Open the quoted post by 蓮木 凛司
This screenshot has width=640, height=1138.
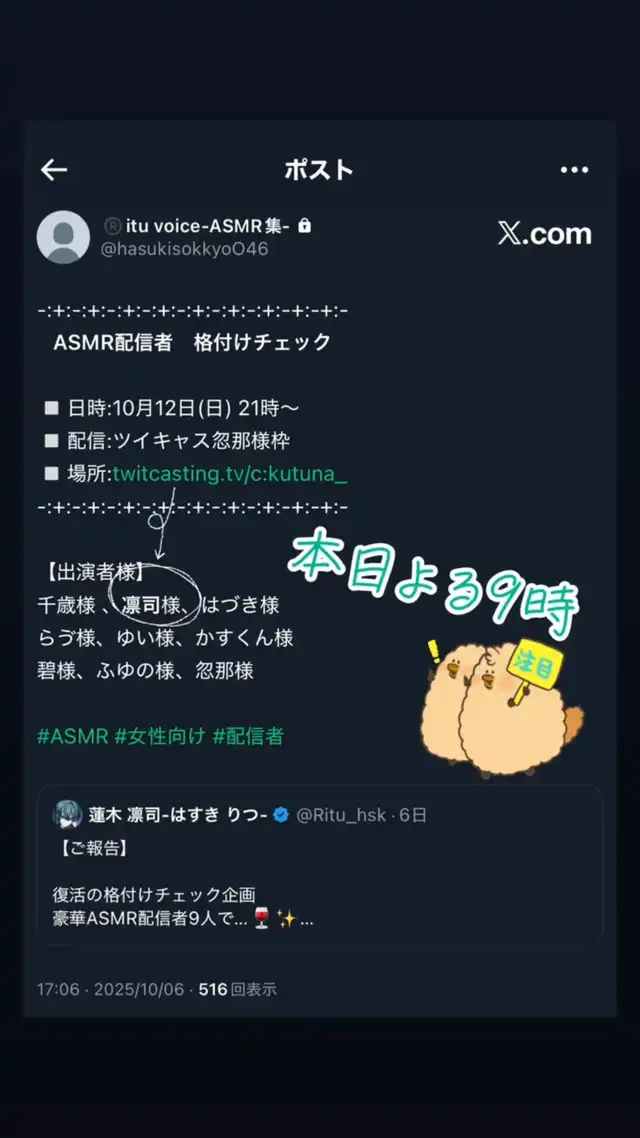pyautogui.click(x=320, y=864)
